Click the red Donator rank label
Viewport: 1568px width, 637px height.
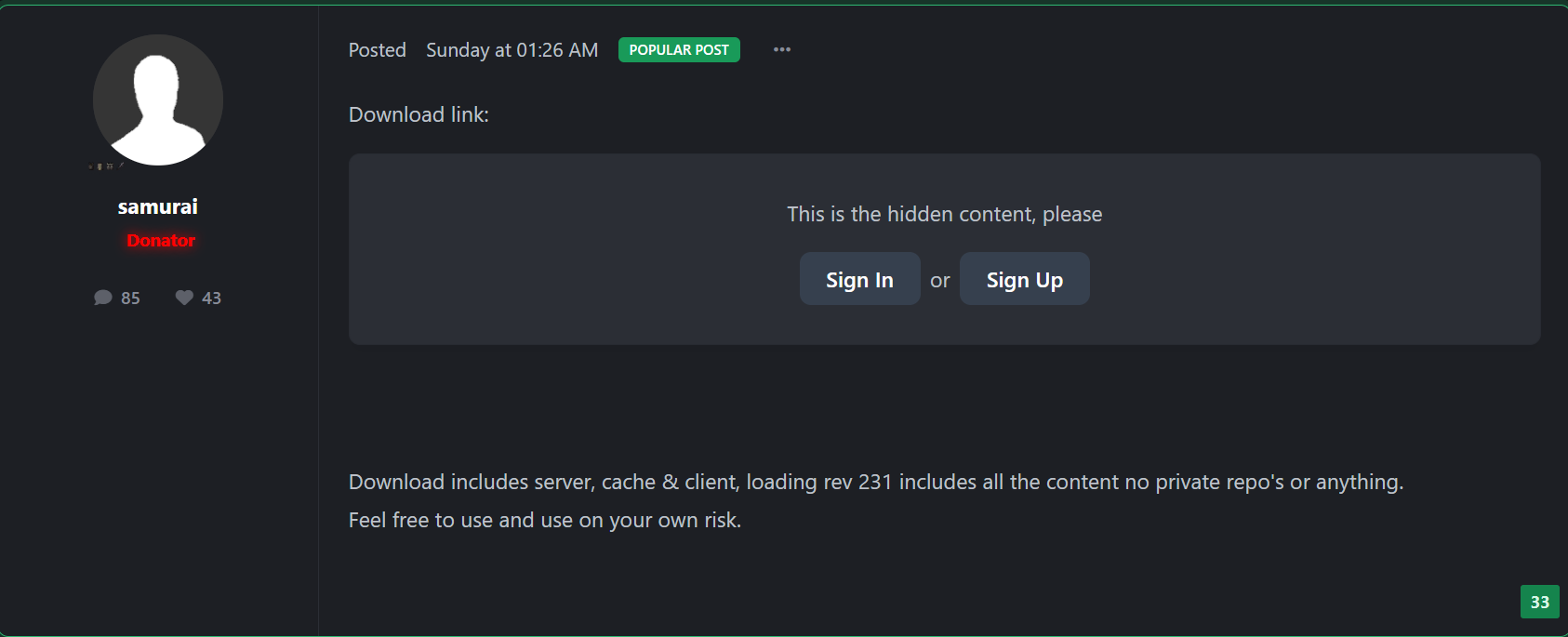click(x=161, y=241)
